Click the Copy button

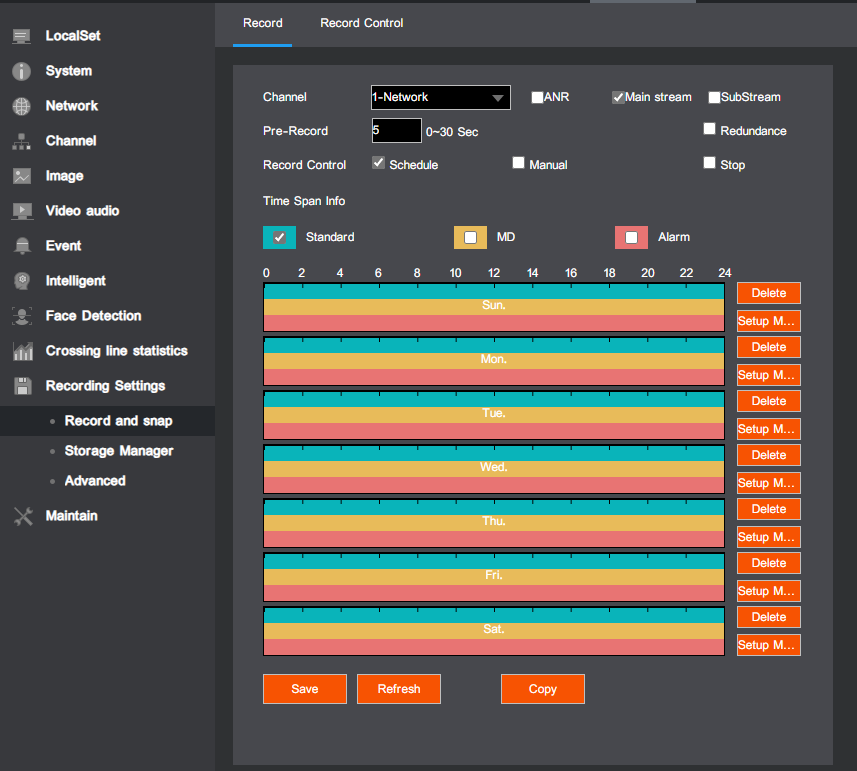543,689
